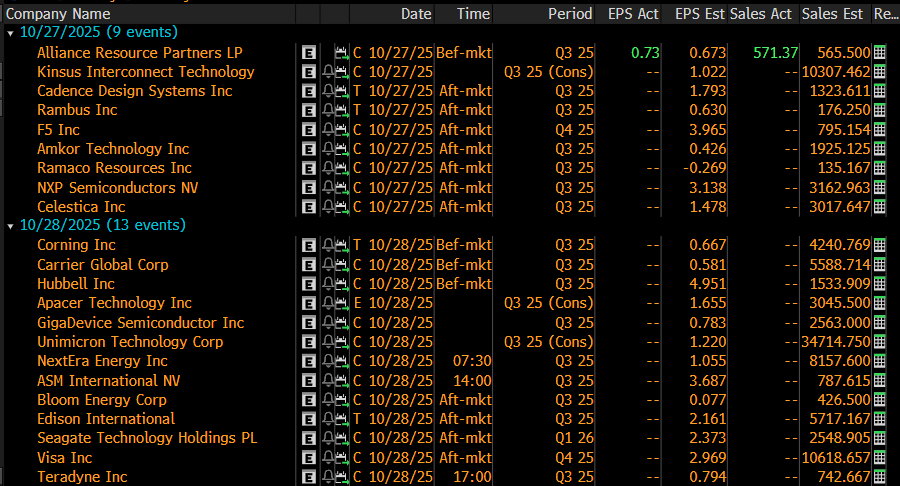This screenshot has width=900, height=486.
Task: Open the grid icon in Teradyne Inc row
Action: (x=879, y=477)
